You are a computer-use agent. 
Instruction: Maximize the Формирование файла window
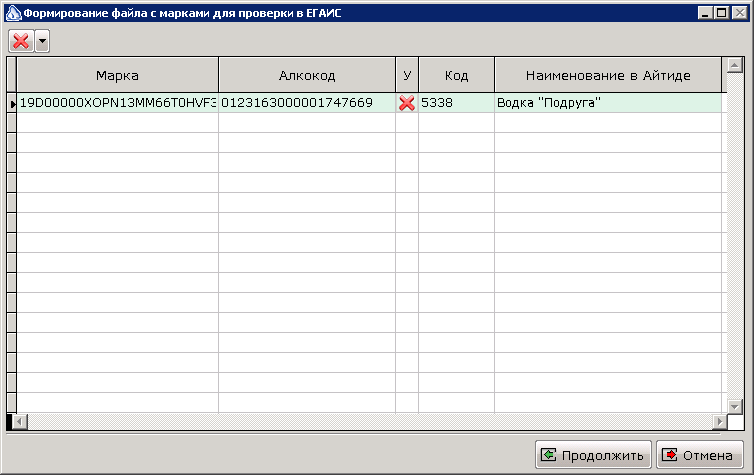(722, 13)
